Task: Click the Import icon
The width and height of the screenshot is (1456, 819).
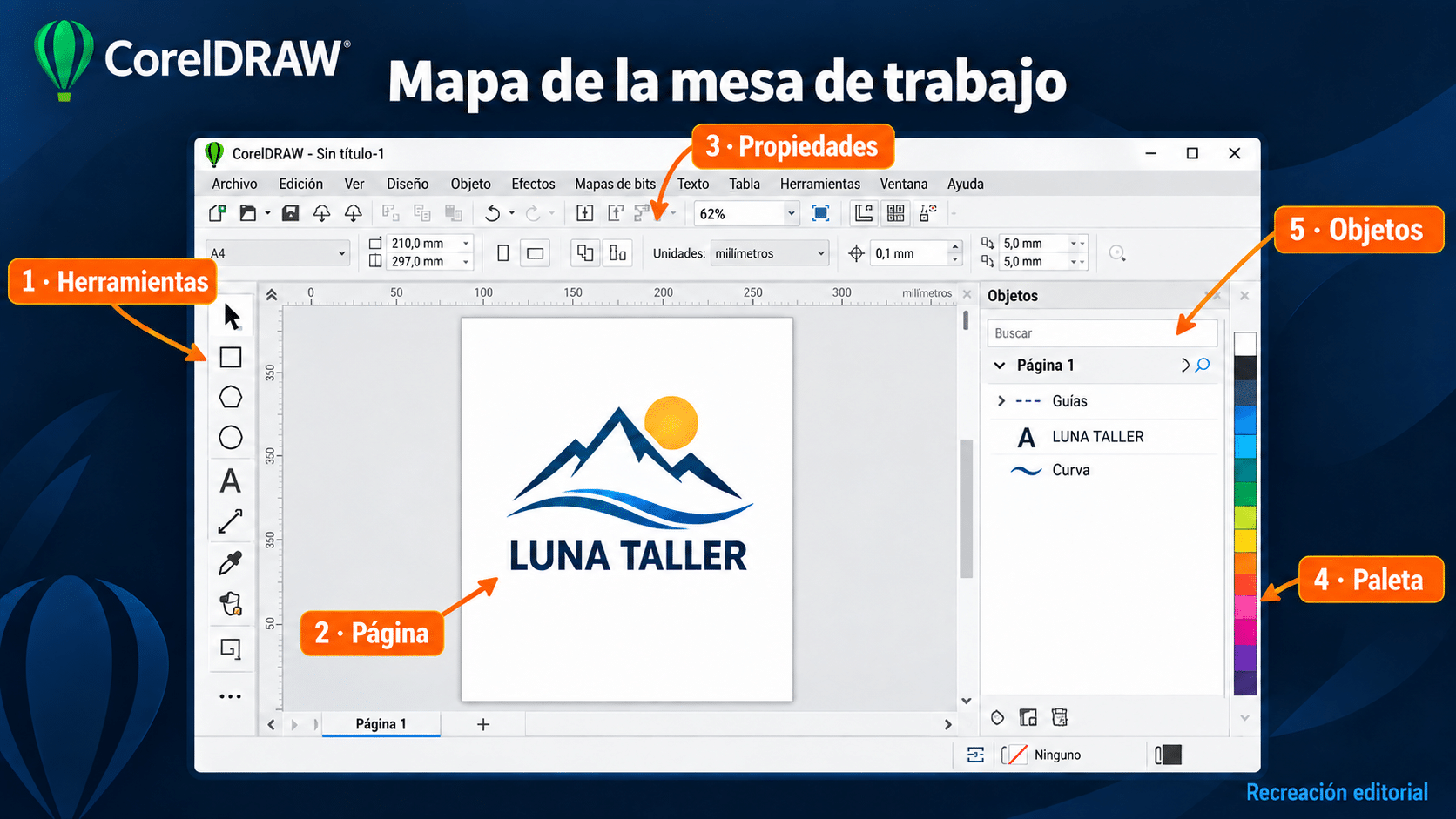Action: 585,213
